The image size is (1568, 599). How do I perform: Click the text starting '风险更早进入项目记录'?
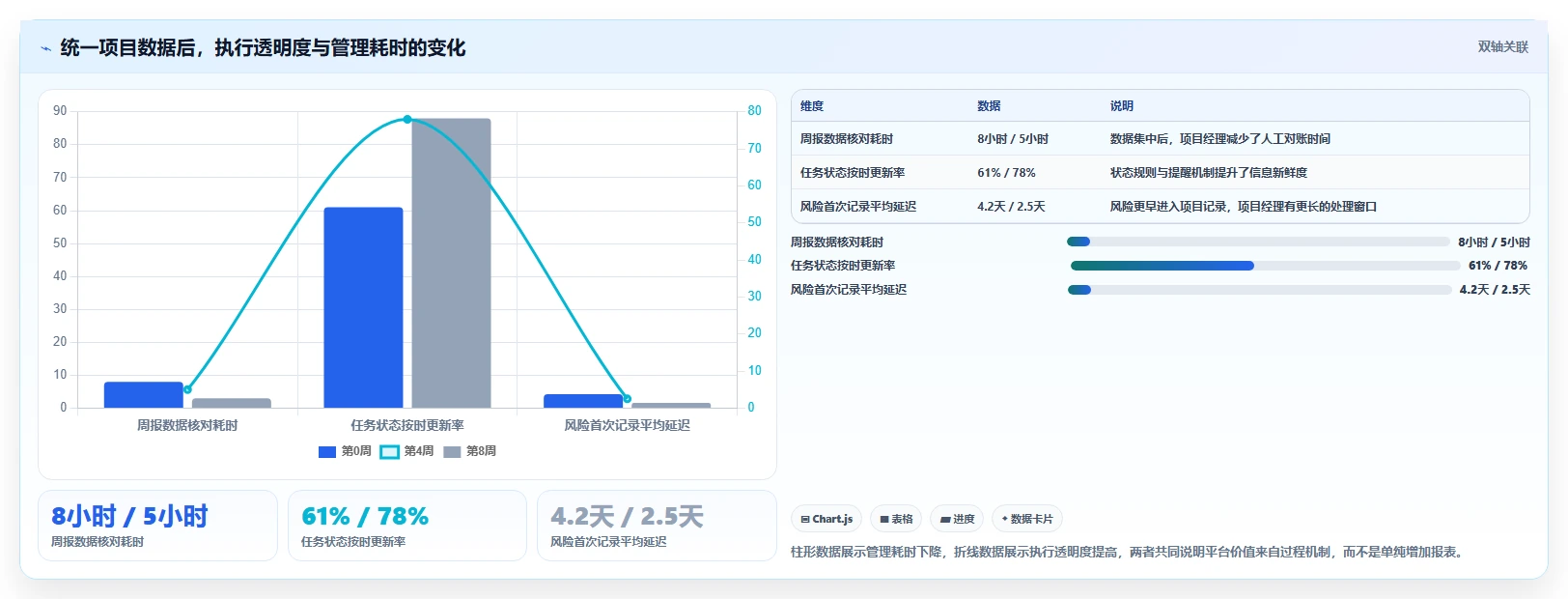point(1244,207)
